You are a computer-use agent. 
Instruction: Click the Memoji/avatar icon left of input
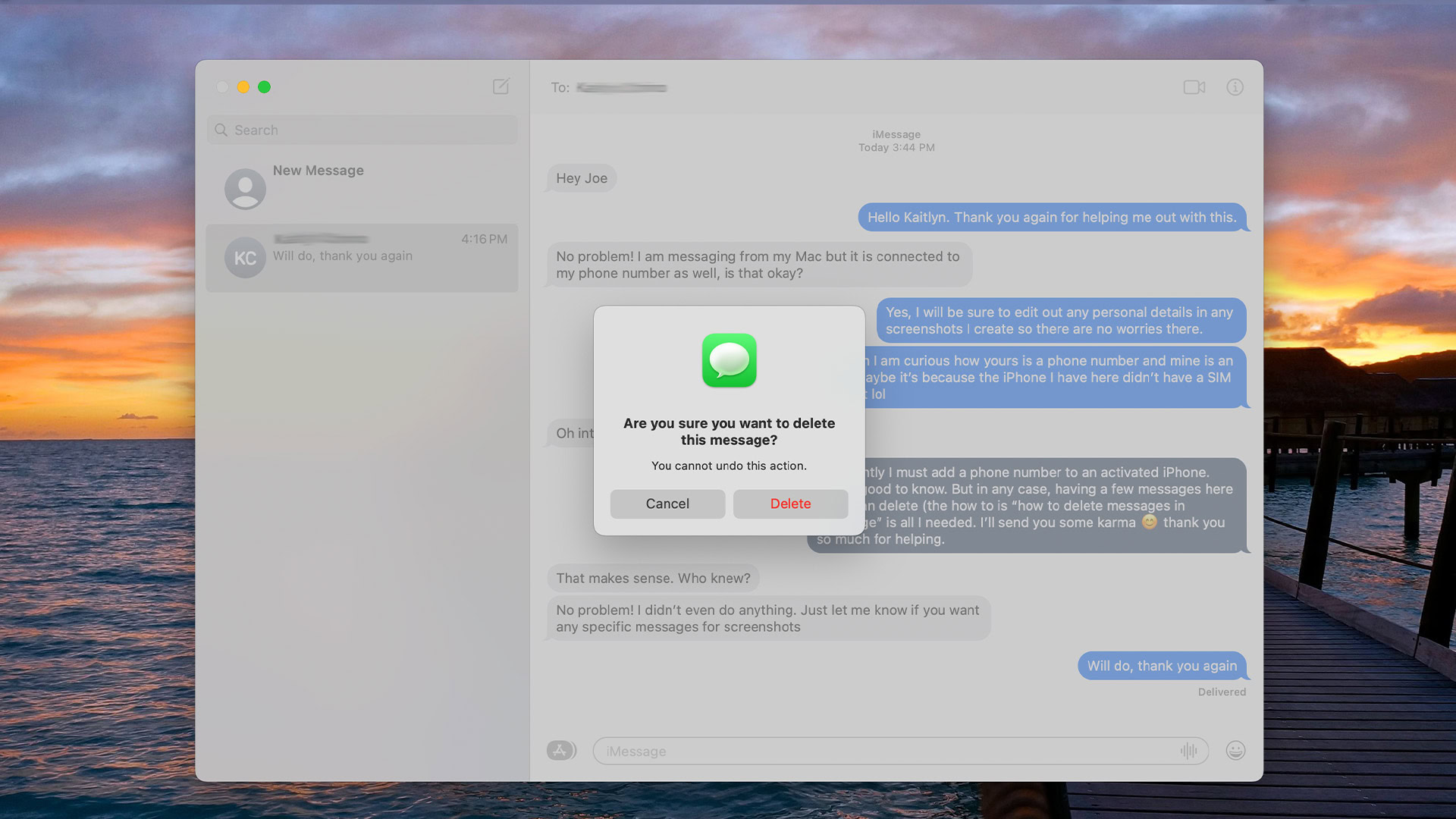click(560, 750)
